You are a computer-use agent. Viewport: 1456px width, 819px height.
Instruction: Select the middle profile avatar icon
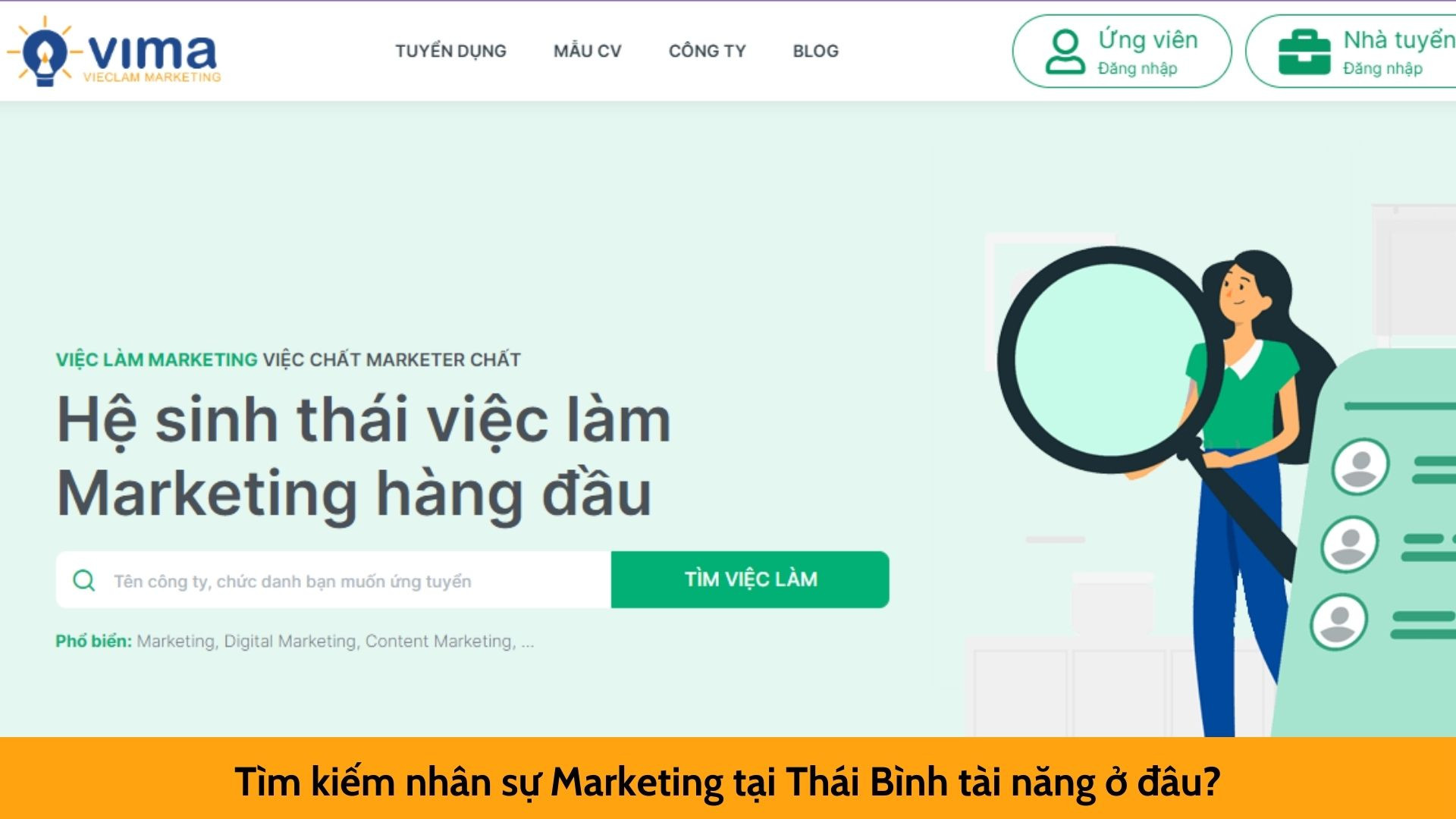pyautogui.click(x=1350, y=544)
